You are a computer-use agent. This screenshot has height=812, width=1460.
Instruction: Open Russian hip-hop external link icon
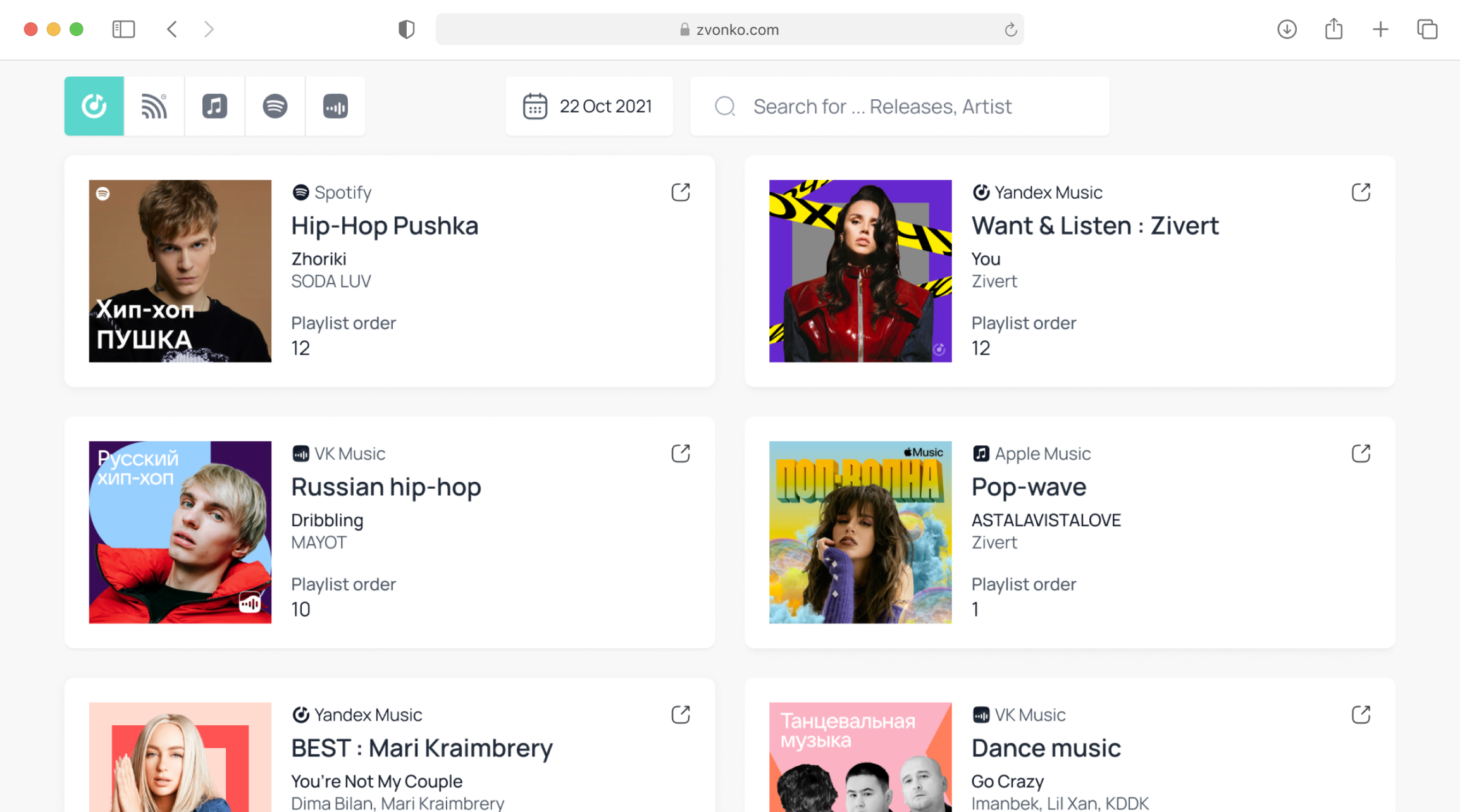(x=681, y=453)
